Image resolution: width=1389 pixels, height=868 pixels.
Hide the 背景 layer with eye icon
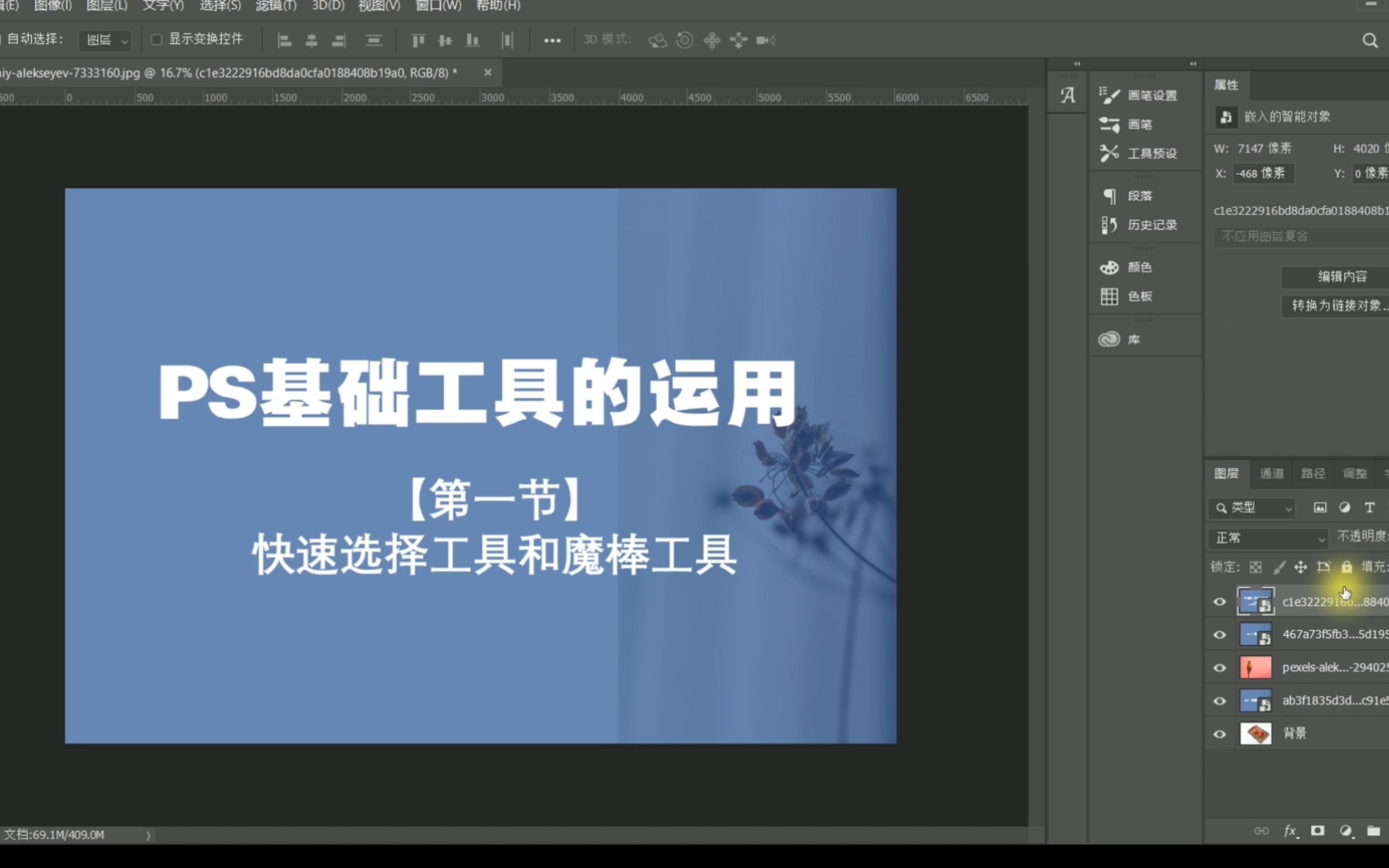pyautogui.click(x=1220, y=734)
